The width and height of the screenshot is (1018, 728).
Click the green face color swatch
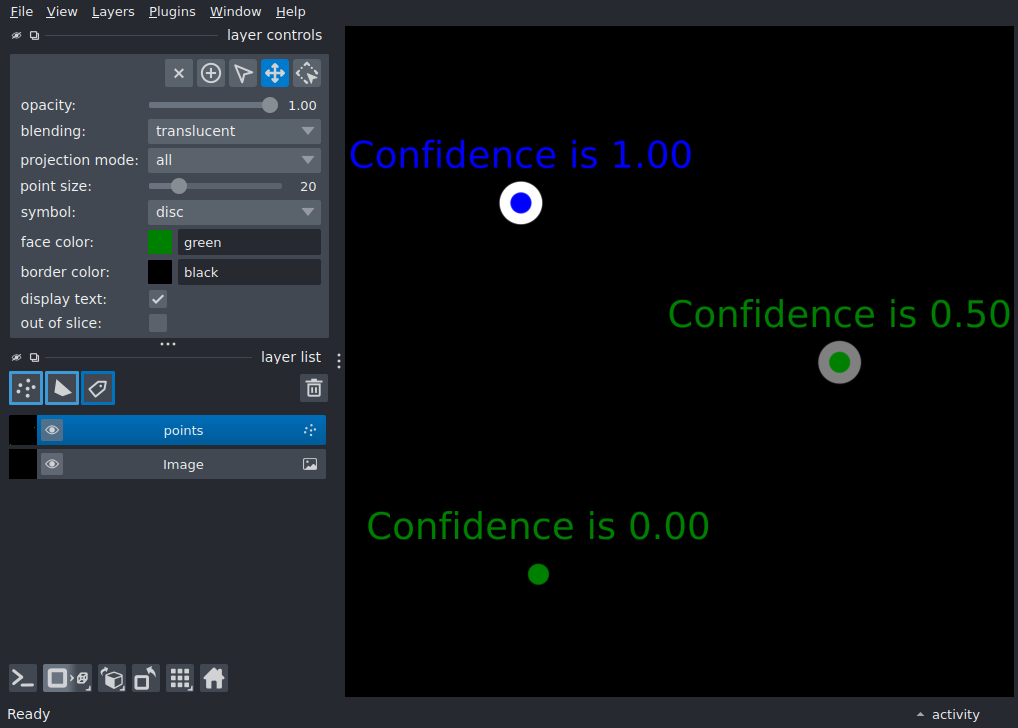160,242
